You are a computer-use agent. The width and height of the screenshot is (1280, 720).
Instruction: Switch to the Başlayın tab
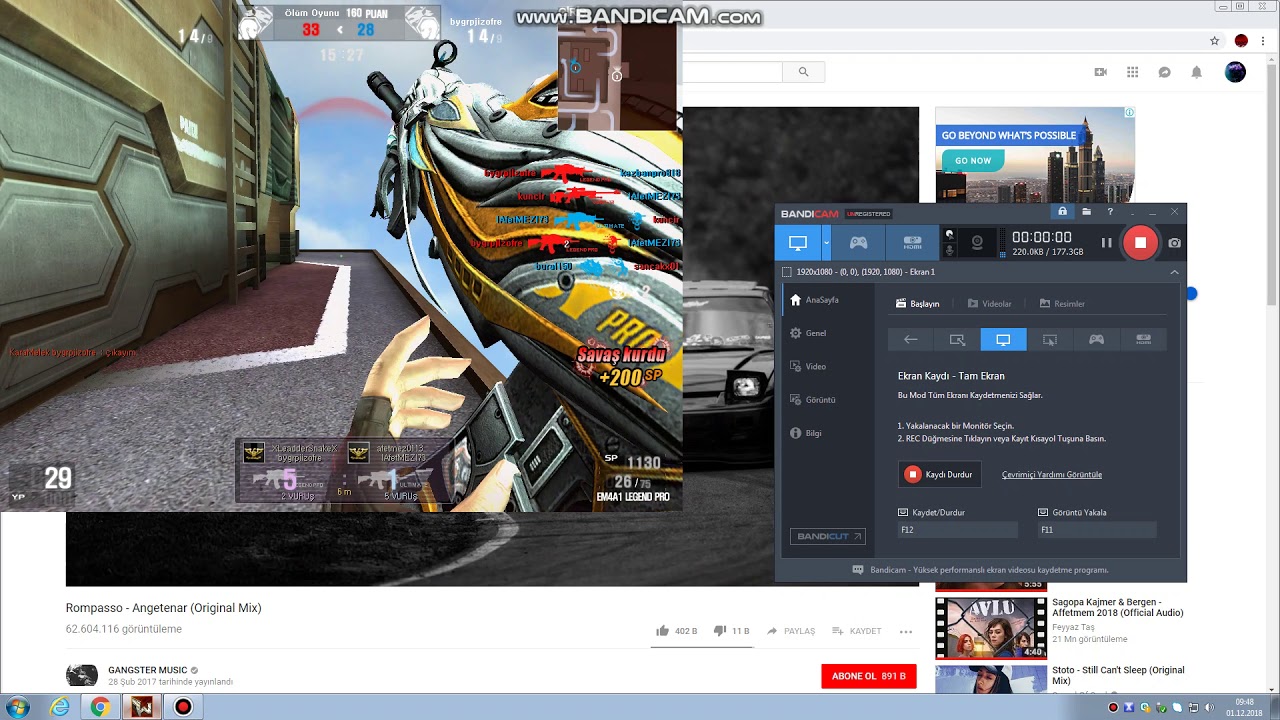pos(917,304)
